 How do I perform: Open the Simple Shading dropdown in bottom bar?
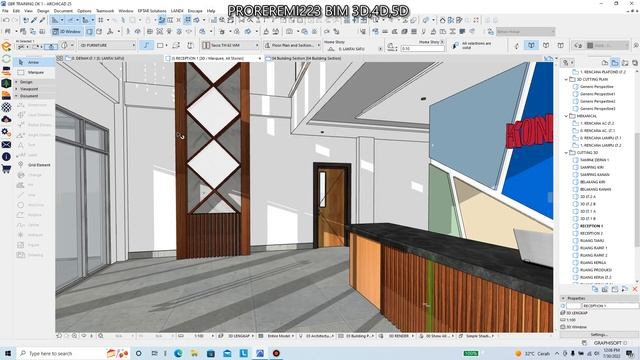click(x=479, y=336)
